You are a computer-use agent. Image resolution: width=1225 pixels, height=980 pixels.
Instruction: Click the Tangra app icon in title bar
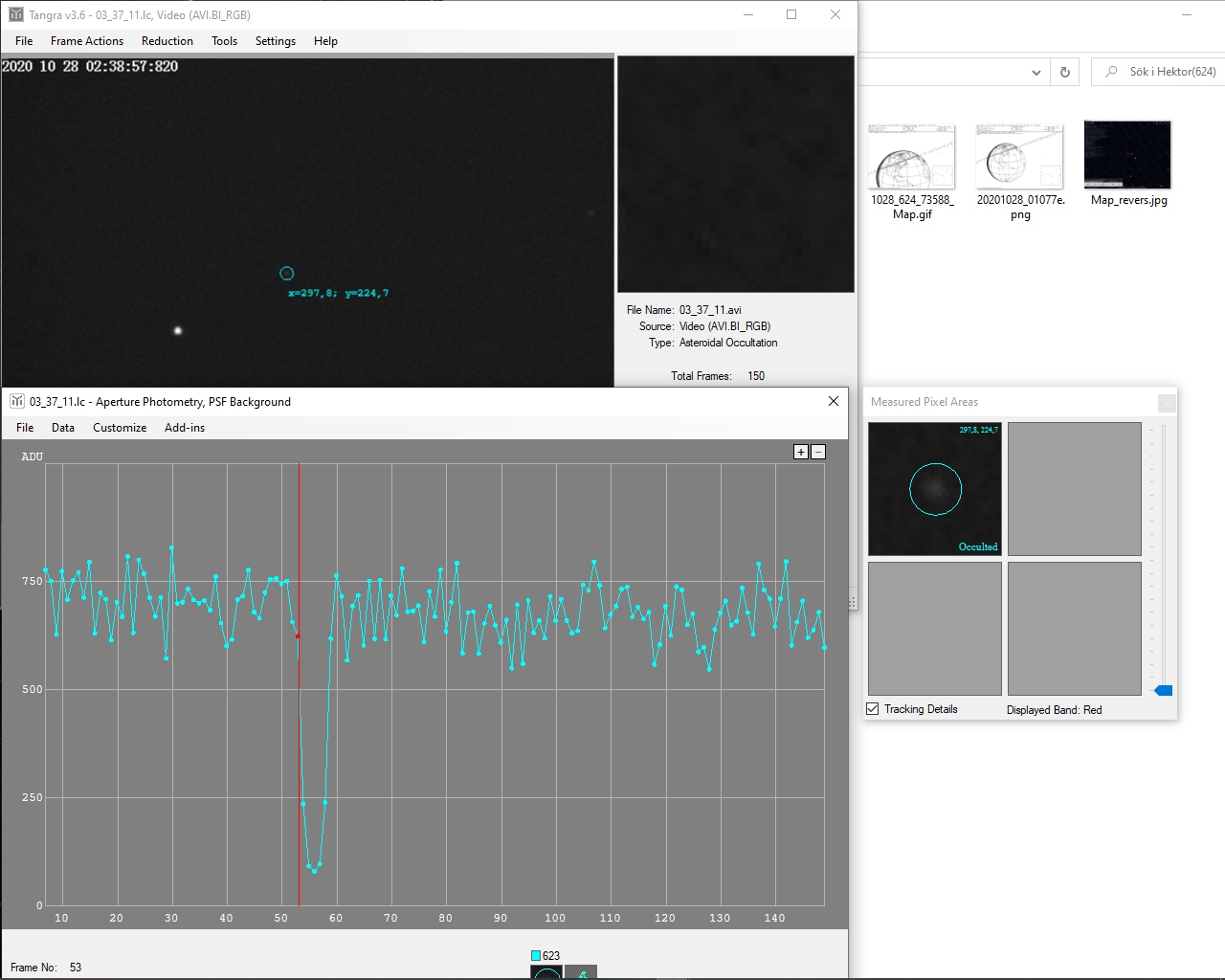(x=16, y=14)
